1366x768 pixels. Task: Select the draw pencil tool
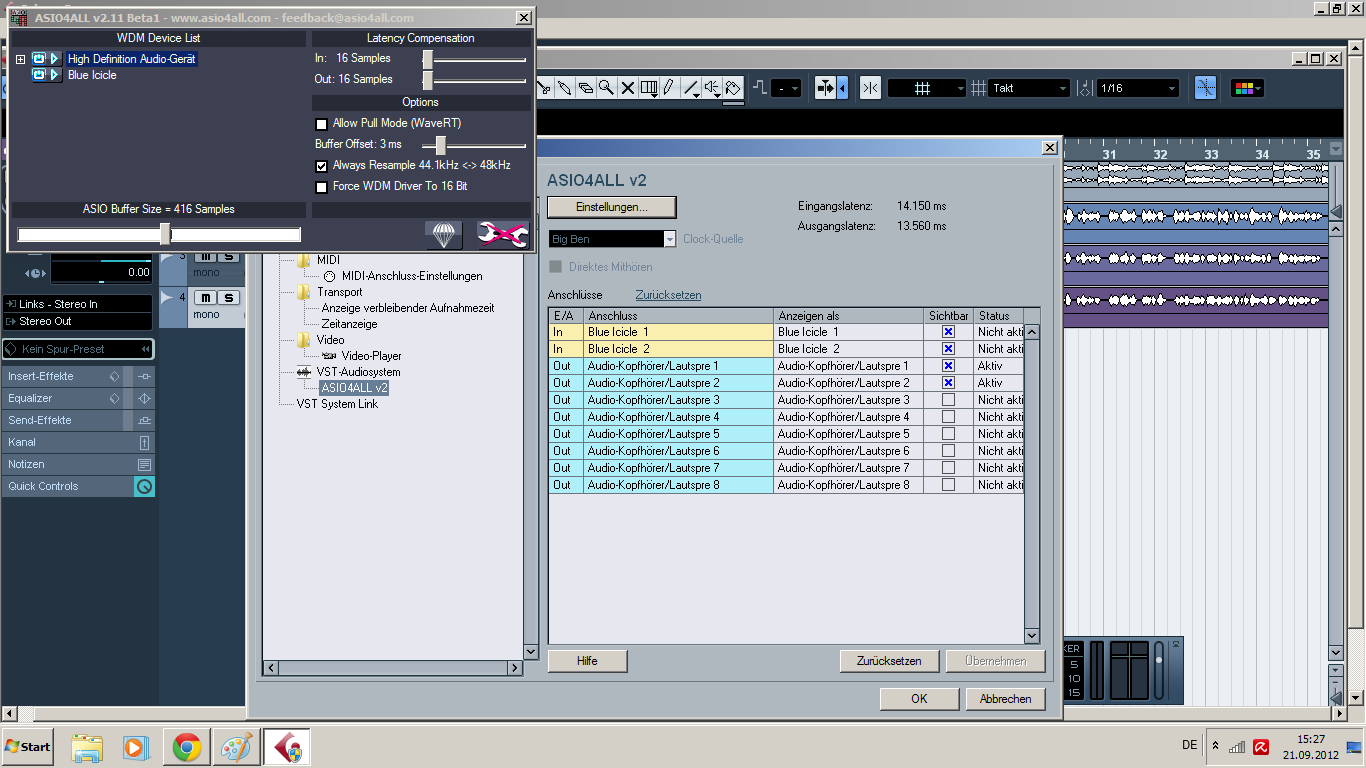click(x=668, y=88)
